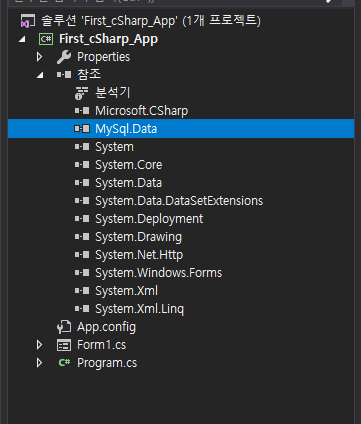Click the 참조 references node icon
The image size is (361, 424).
[64, 75]
